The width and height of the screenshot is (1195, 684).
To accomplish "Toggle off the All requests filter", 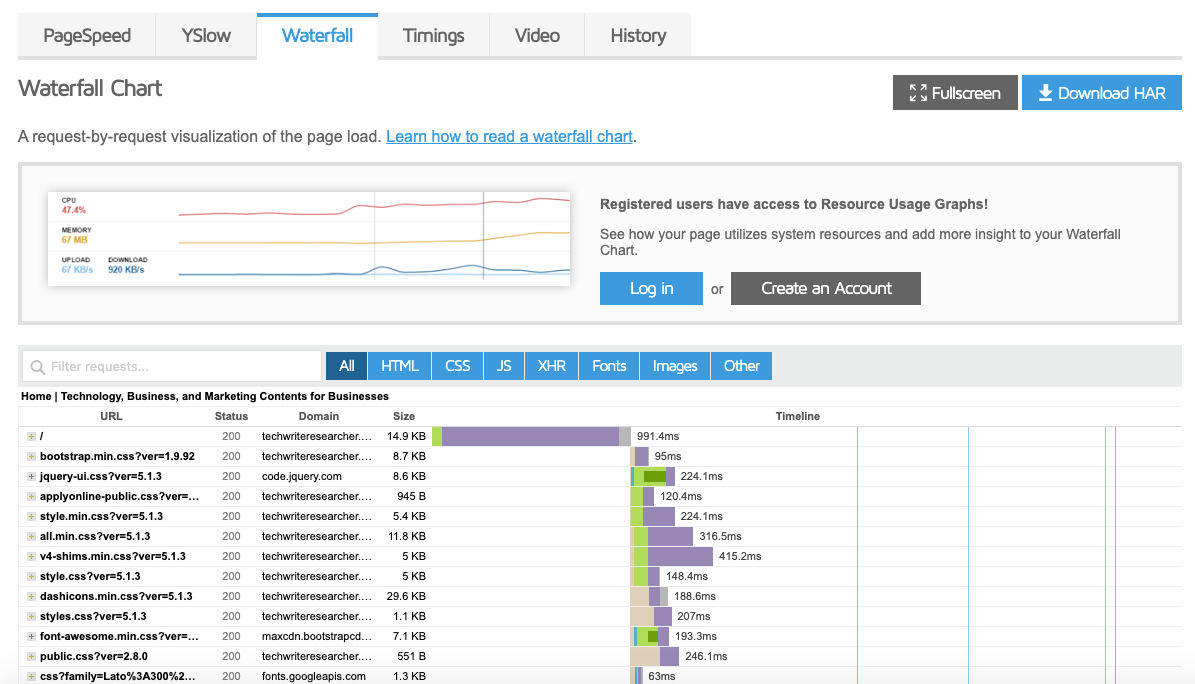I will click(x=345, y=365).
